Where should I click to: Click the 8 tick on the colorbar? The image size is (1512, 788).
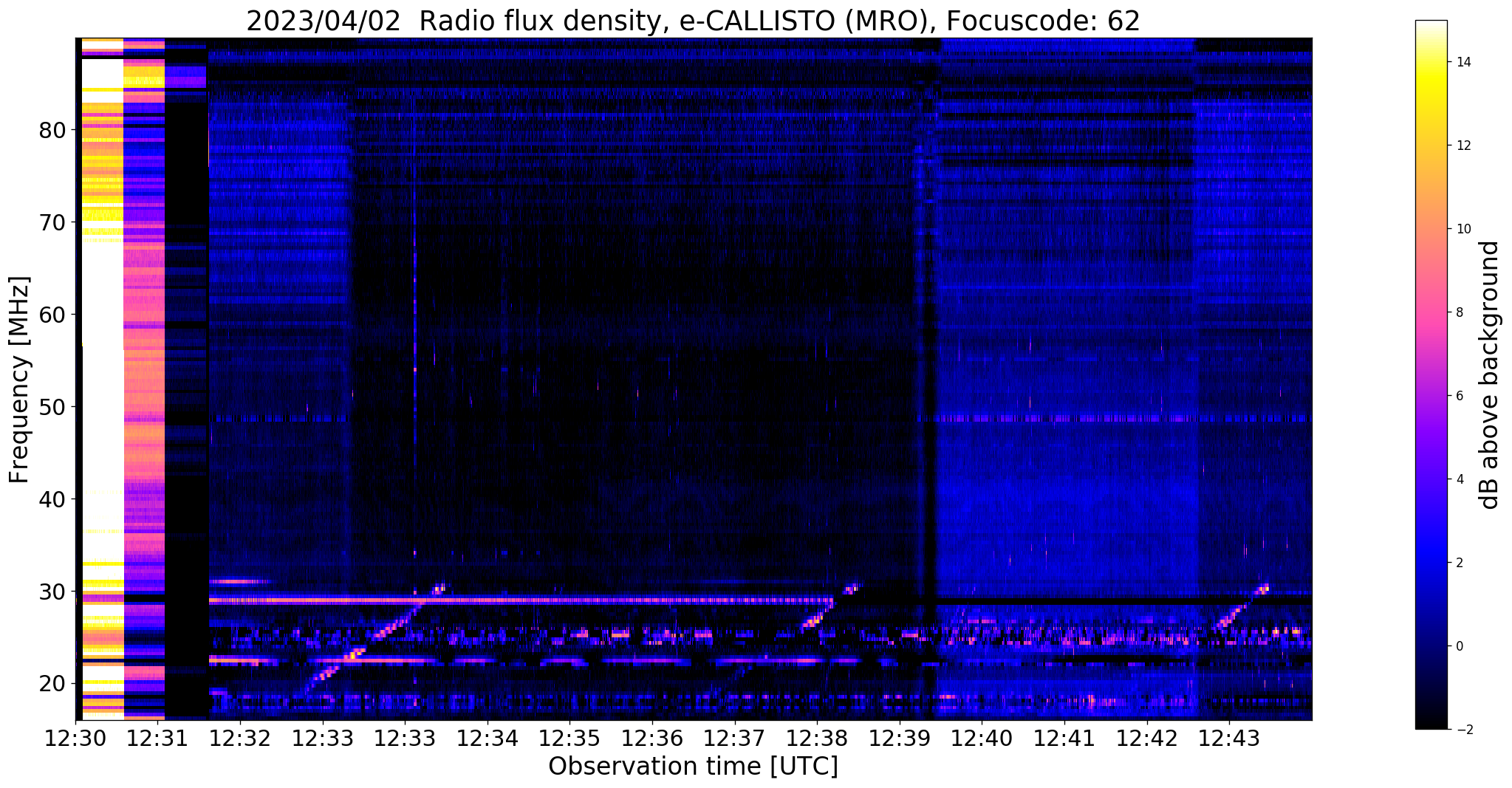point(1458,313)
